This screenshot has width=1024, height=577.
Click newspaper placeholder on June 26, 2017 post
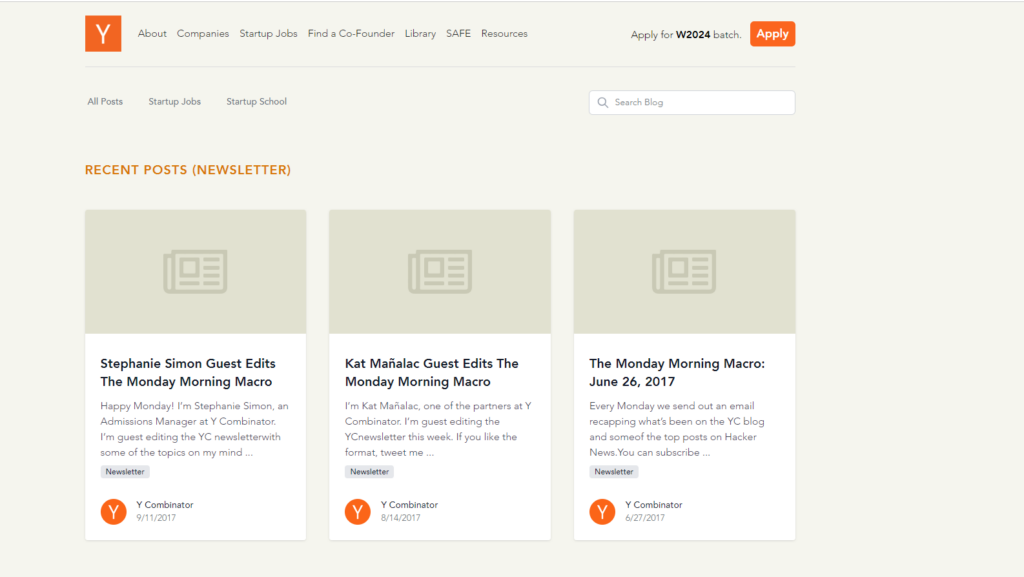click(x=684, y=272)
